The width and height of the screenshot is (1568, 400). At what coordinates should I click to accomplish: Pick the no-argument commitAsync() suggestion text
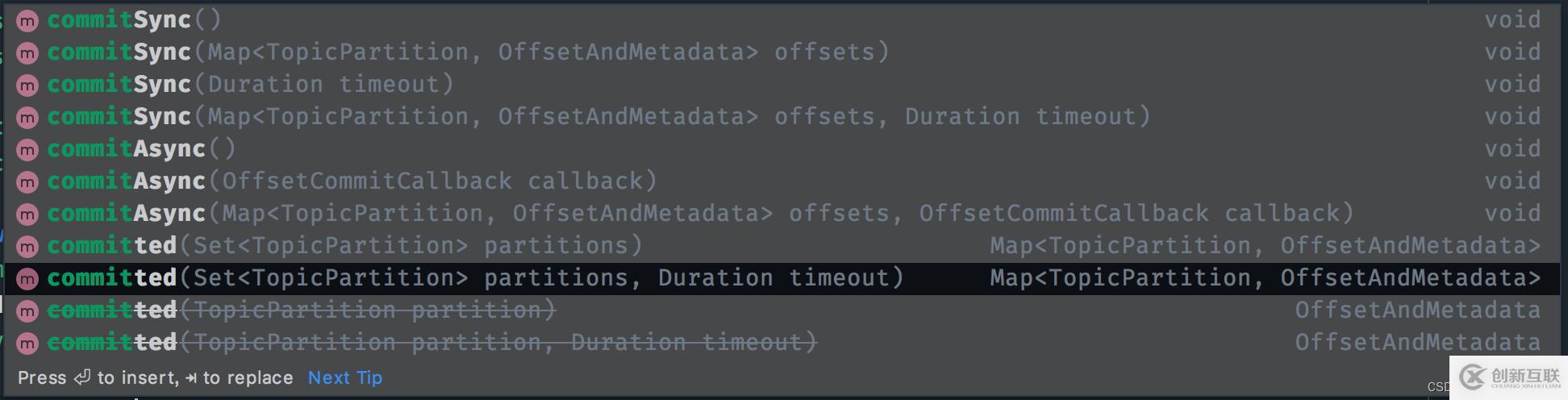(x=141, y=149)
